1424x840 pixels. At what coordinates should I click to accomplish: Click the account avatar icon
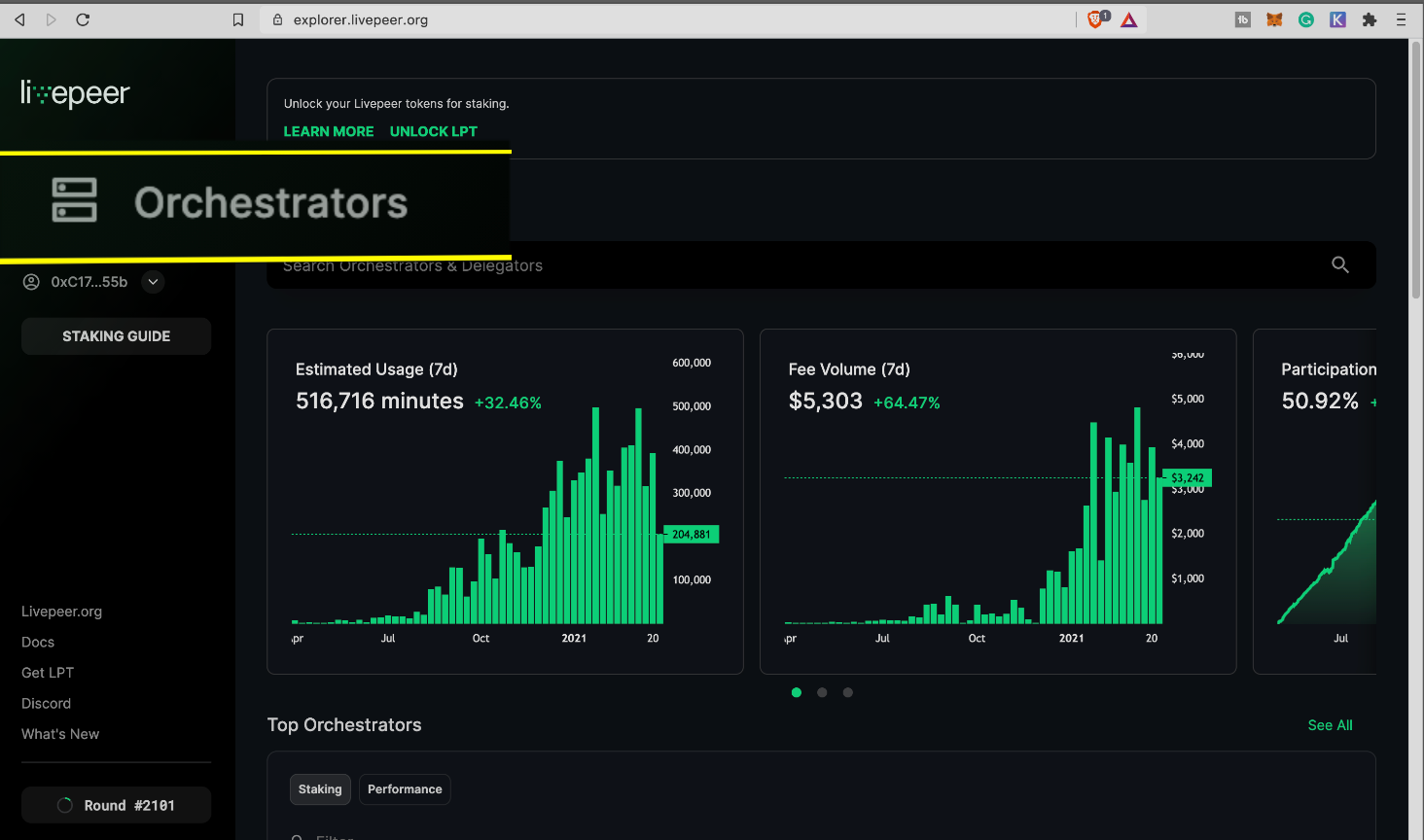31,282
